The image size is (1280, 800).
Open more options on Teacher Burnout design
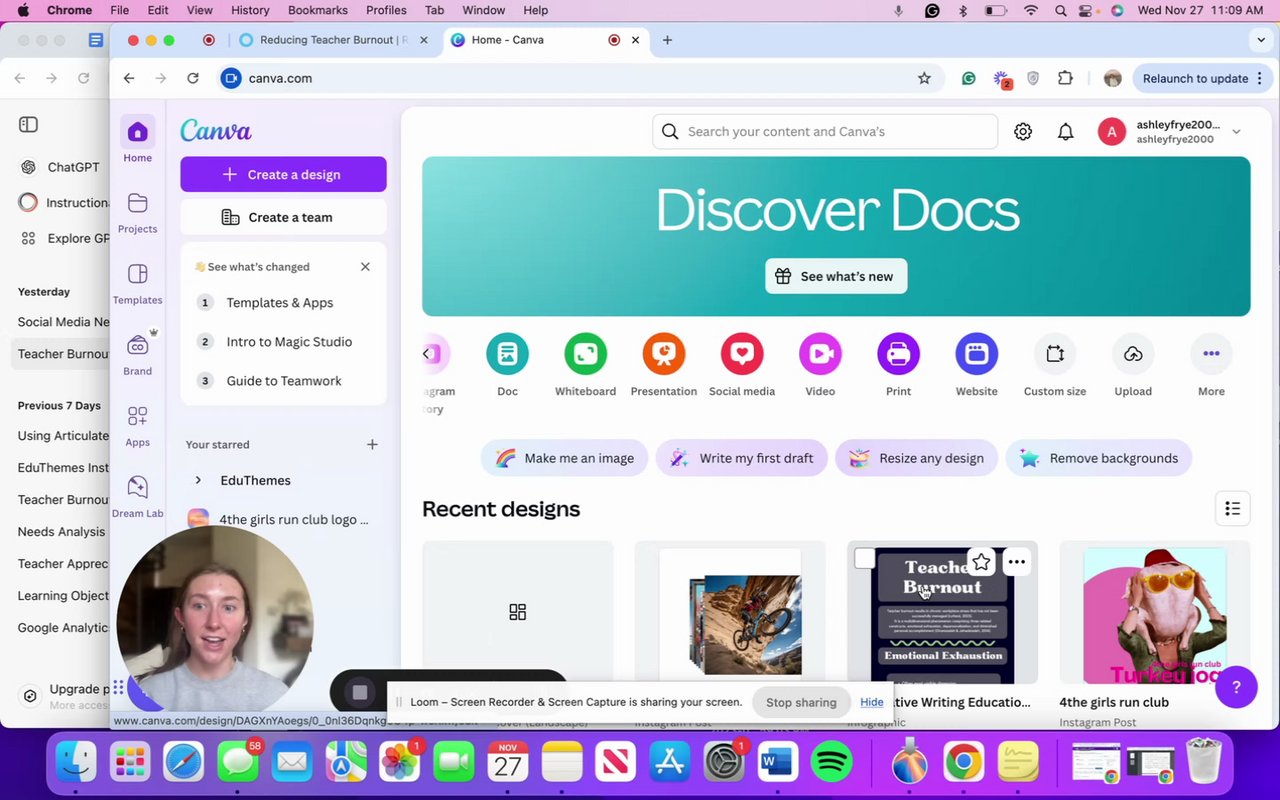(x=1017, y=562)
